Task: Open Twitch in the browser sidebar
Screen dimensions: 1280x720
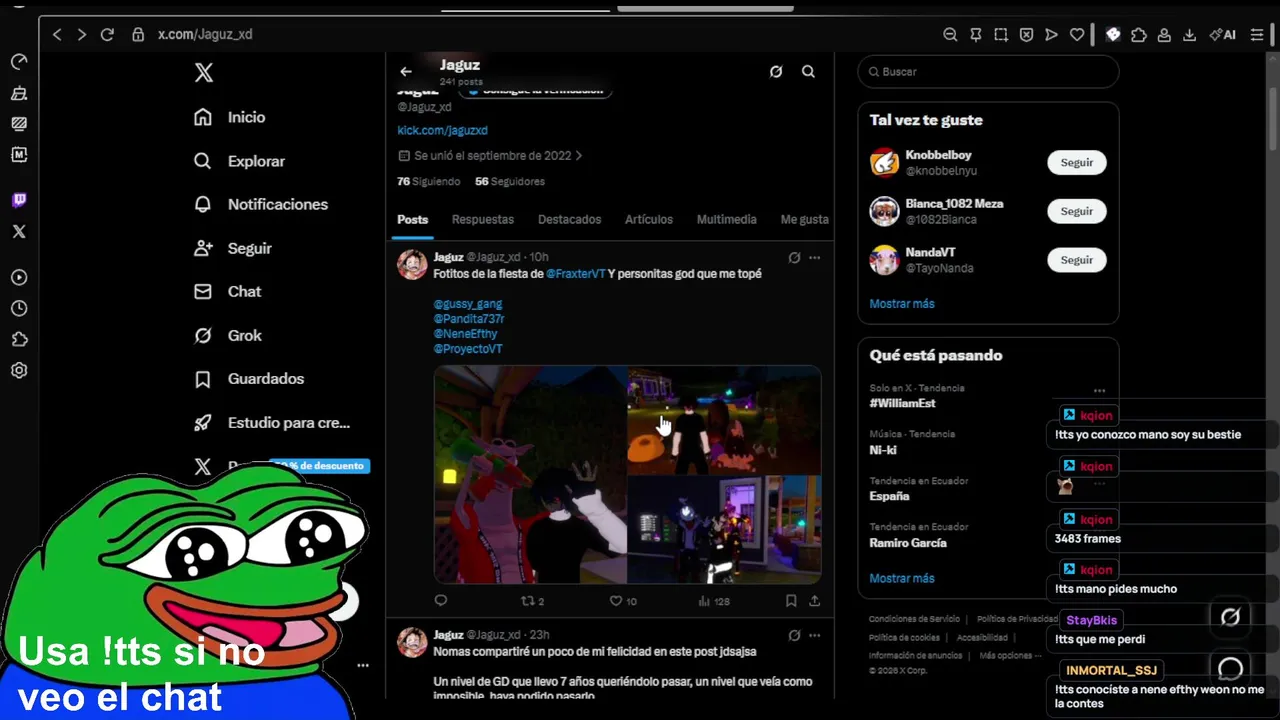Action: (19, 200)
